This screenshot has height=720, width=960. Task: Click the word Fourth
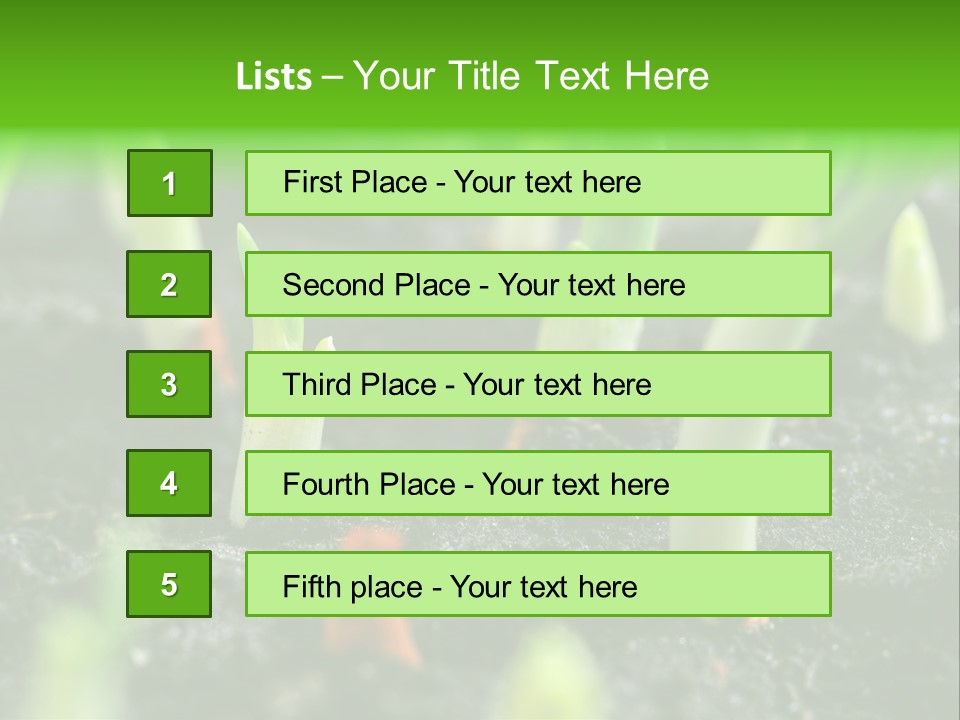point(325,484)
